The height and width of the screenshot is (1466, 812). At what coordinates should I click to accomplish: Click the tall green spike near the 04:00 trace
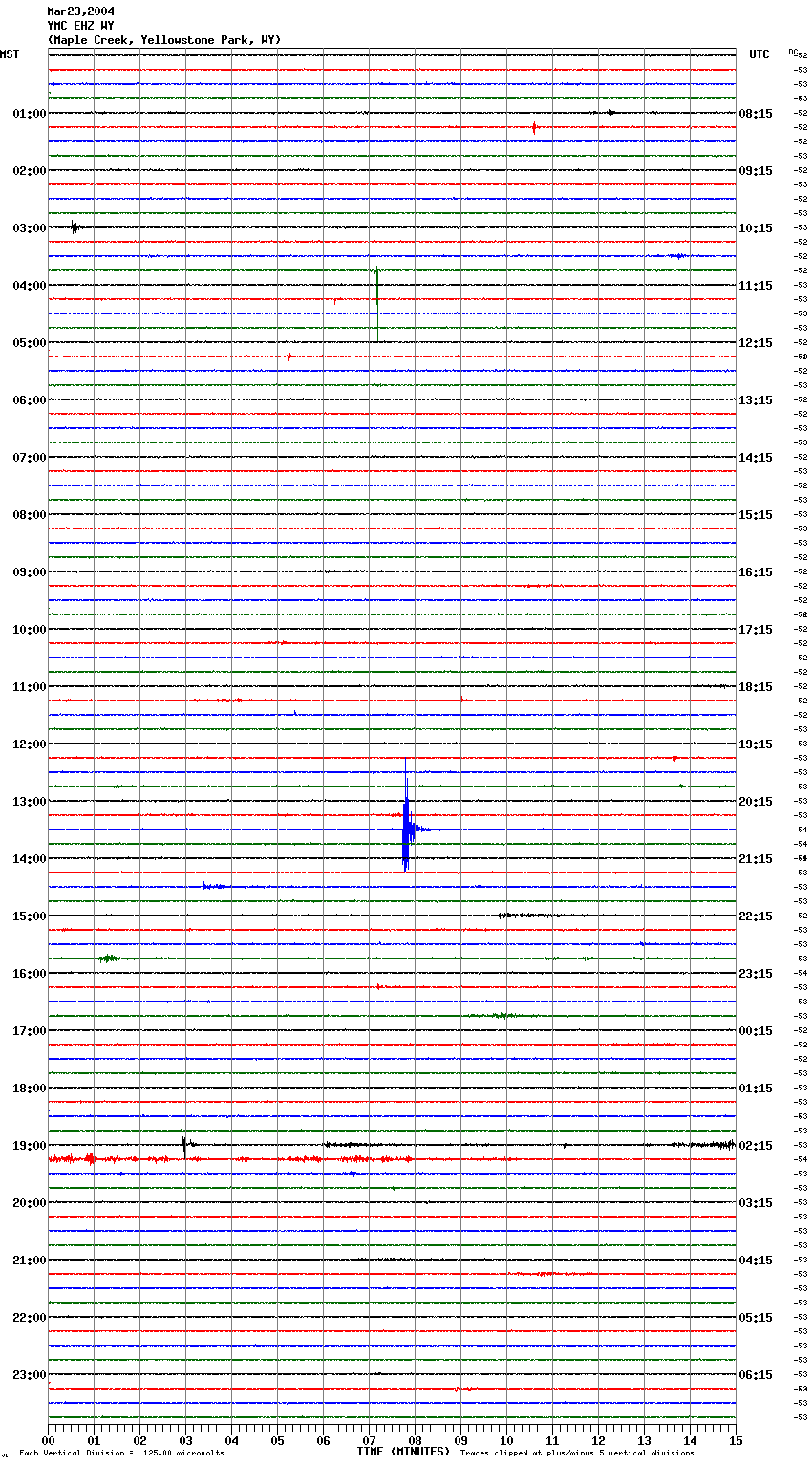pyautogui.click(x=377, y=304)
